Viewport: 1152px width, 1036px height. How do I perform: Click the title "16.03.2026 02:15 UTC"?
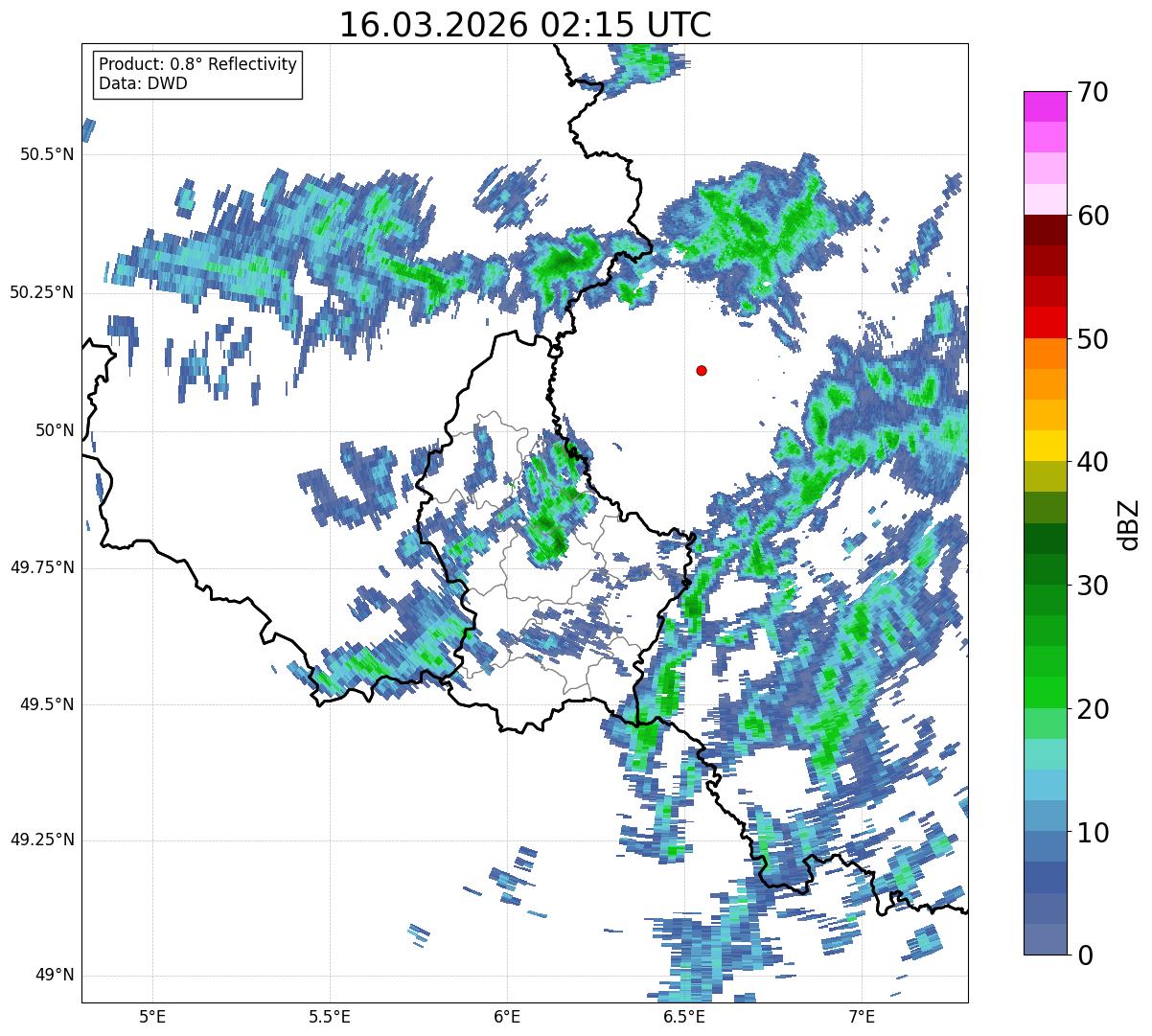point(525,25)
